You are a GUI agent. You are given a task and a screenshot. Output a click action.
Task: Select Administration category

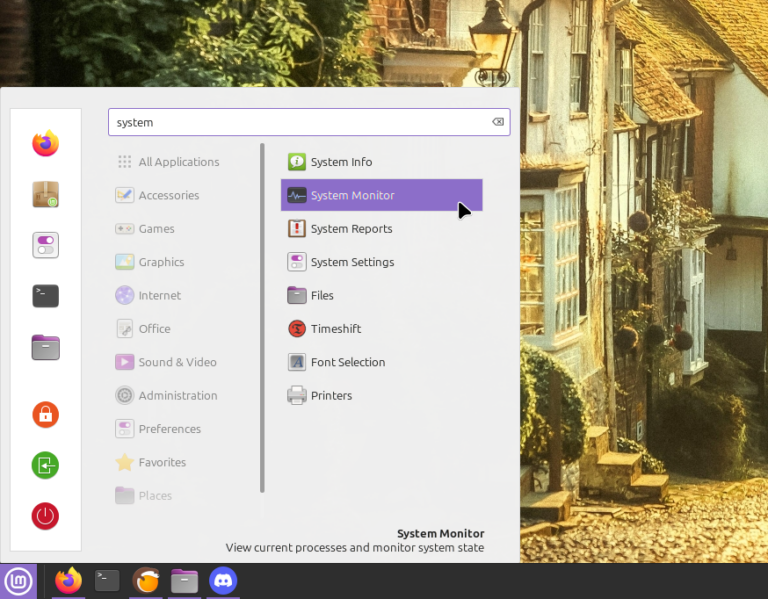click(x=167, y=395)
